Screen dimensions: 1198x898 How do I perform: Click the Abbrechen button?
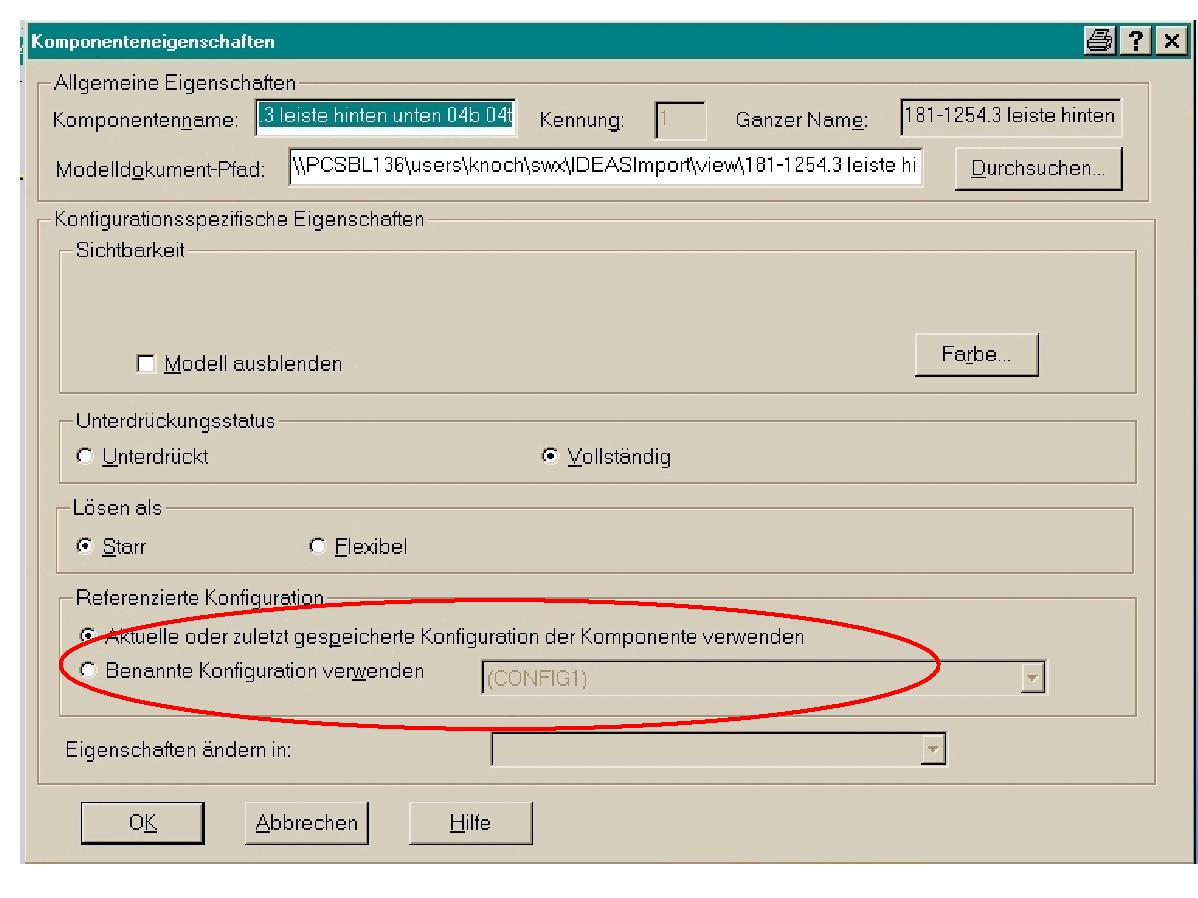306,823
